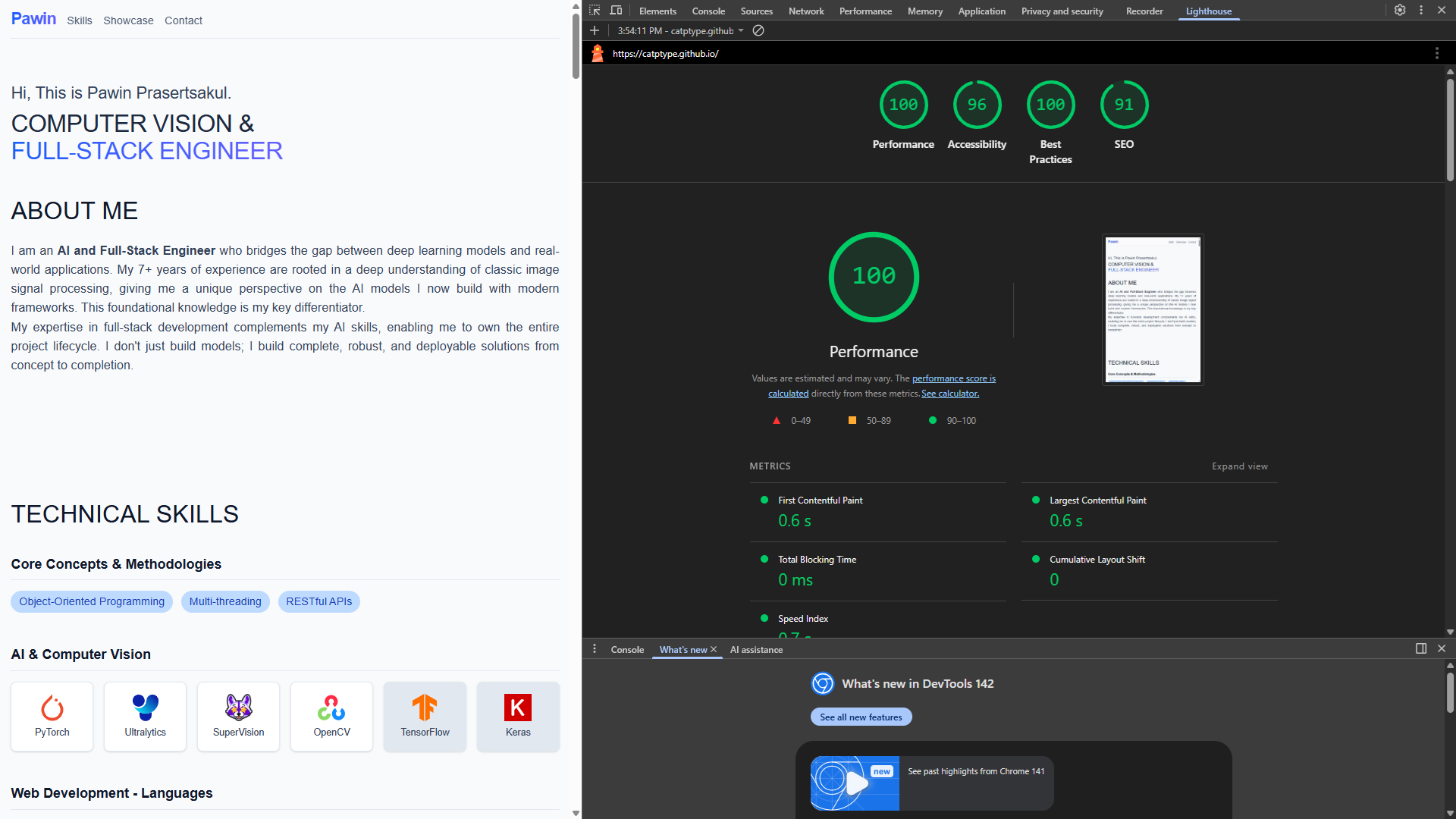Screen dimensions: 1456x819
Task: Switch to the Elements panel tab
Action: tap(657, 11)
